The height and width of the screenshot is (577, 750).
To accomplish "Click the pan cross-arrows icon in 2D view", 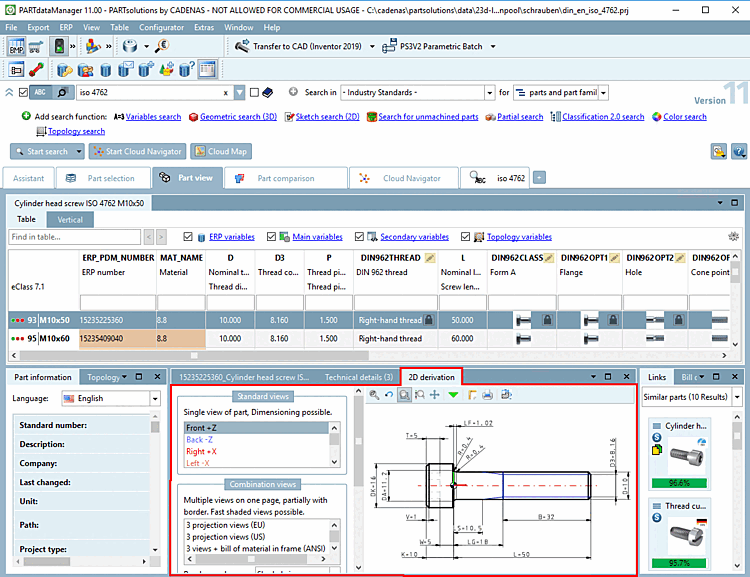I will point(434,395).
